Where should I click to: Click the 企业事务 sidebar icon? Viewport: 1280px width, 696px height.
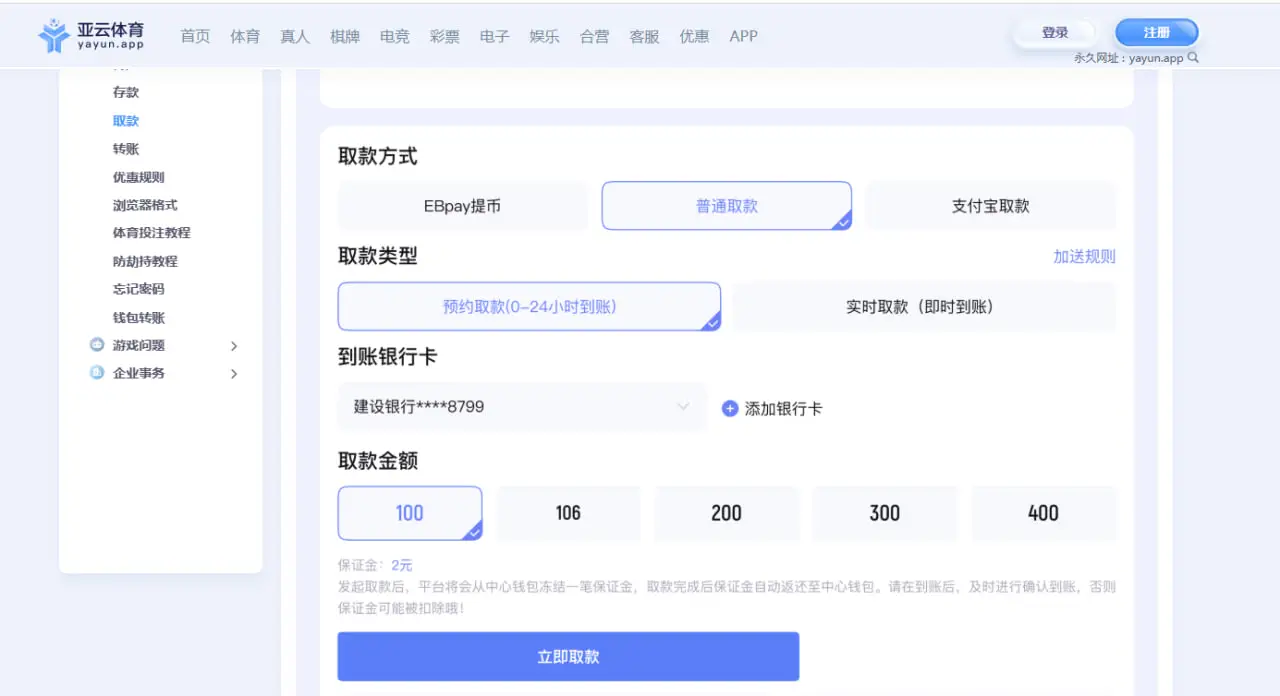pyautogui.click(x=97, y=373)
